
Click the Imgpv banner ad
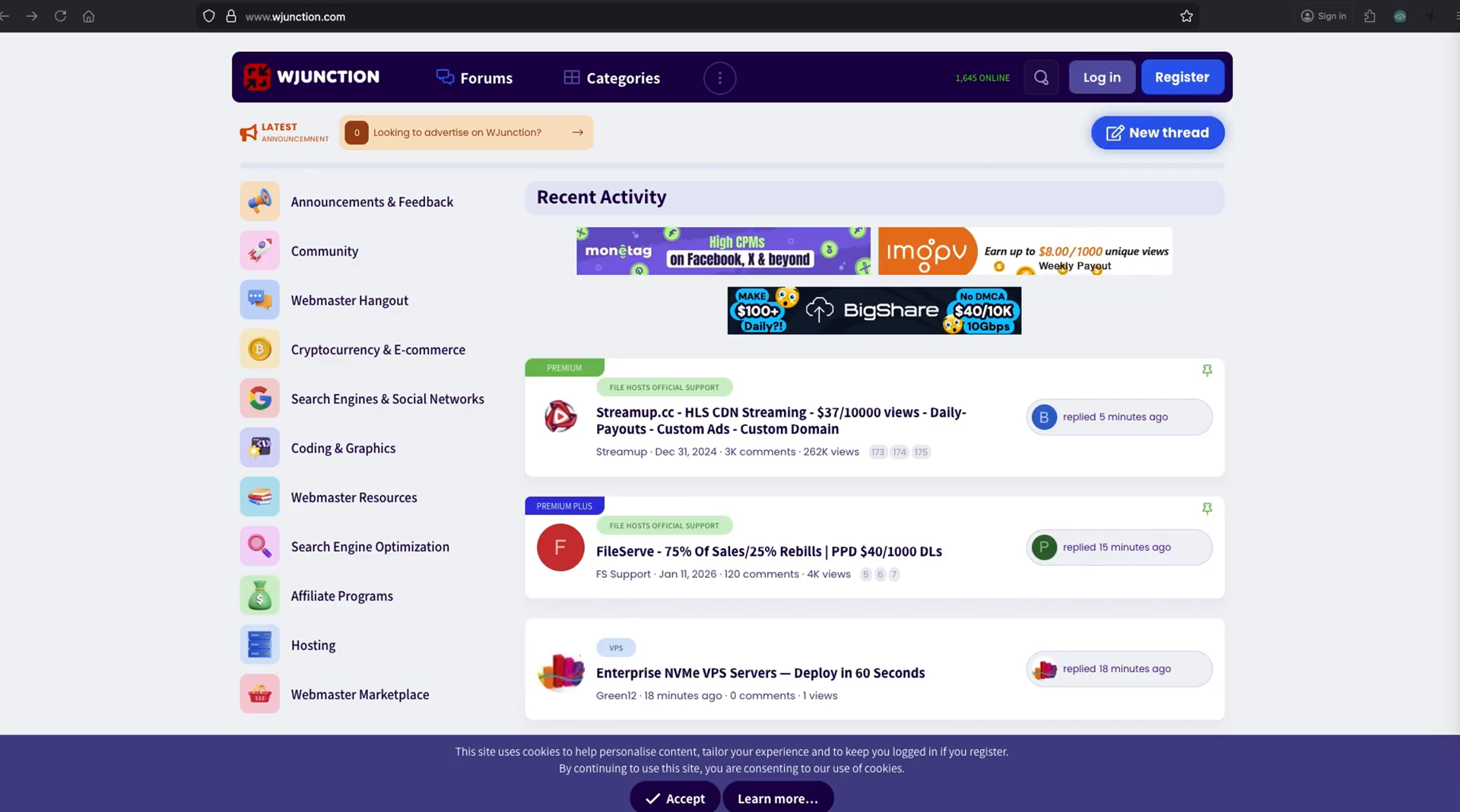[x=1025, y=251]
